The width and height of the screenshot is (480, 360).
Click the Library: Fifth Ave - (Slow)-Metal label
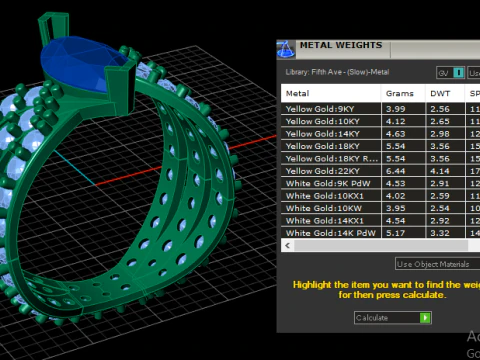tap(337, 72)
